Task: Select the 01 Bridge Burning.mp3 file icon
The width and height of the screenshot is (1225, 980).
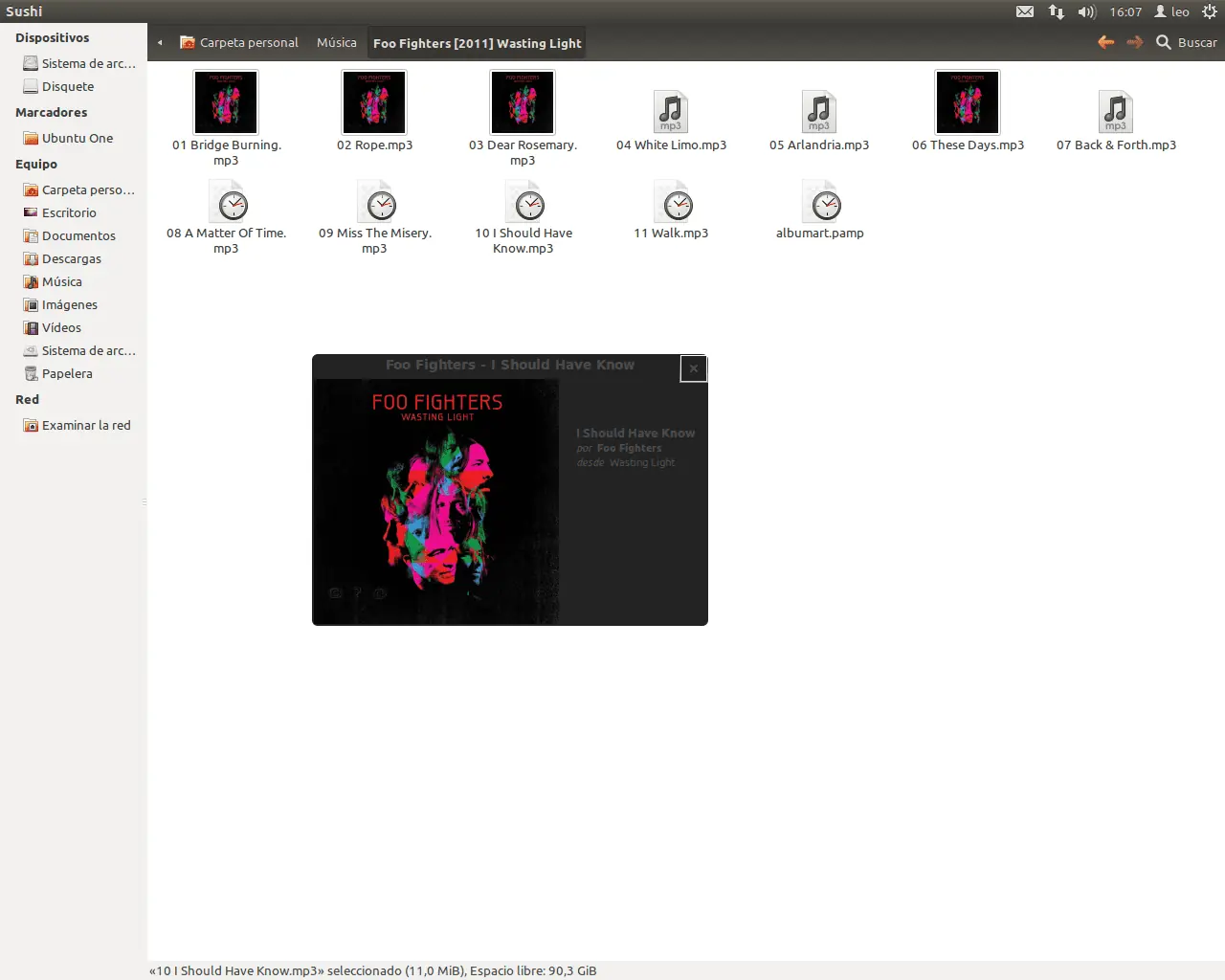Action: pos(226,102)
